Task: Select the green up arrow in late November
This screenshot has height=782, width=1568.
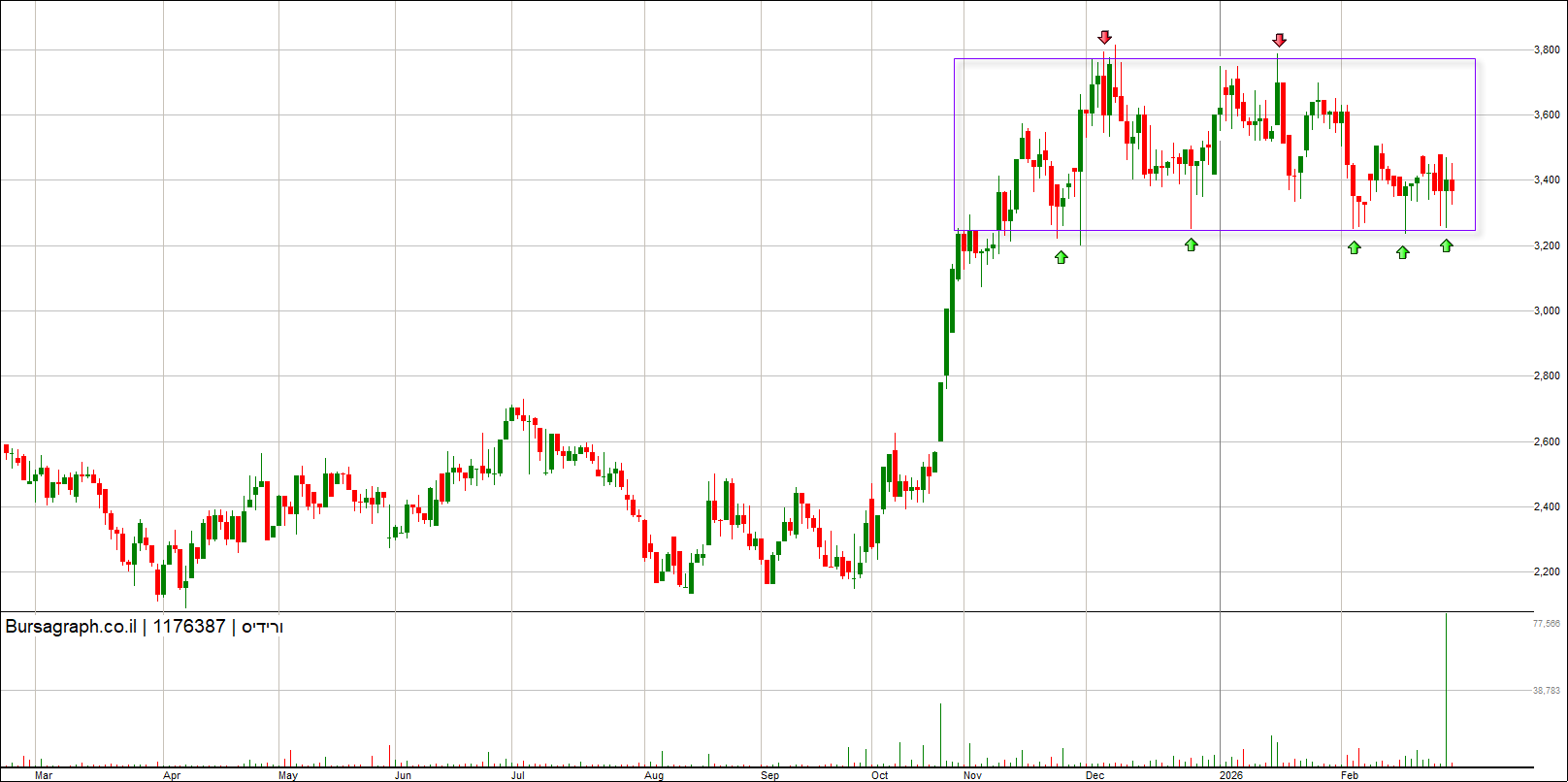Action: pyautogui.click(x=1061, y=257)
